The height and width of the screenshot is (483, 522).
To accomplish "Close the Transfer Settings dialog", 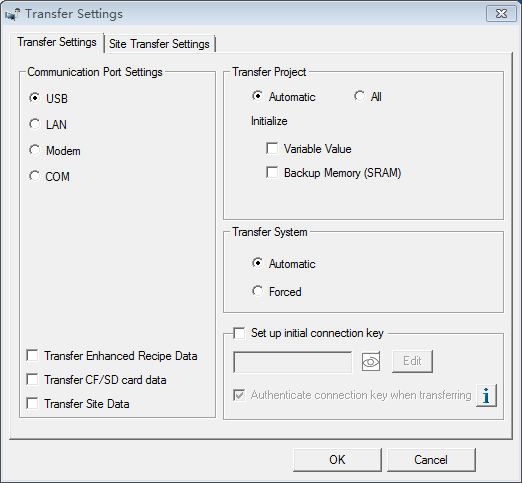I will 501,14.
